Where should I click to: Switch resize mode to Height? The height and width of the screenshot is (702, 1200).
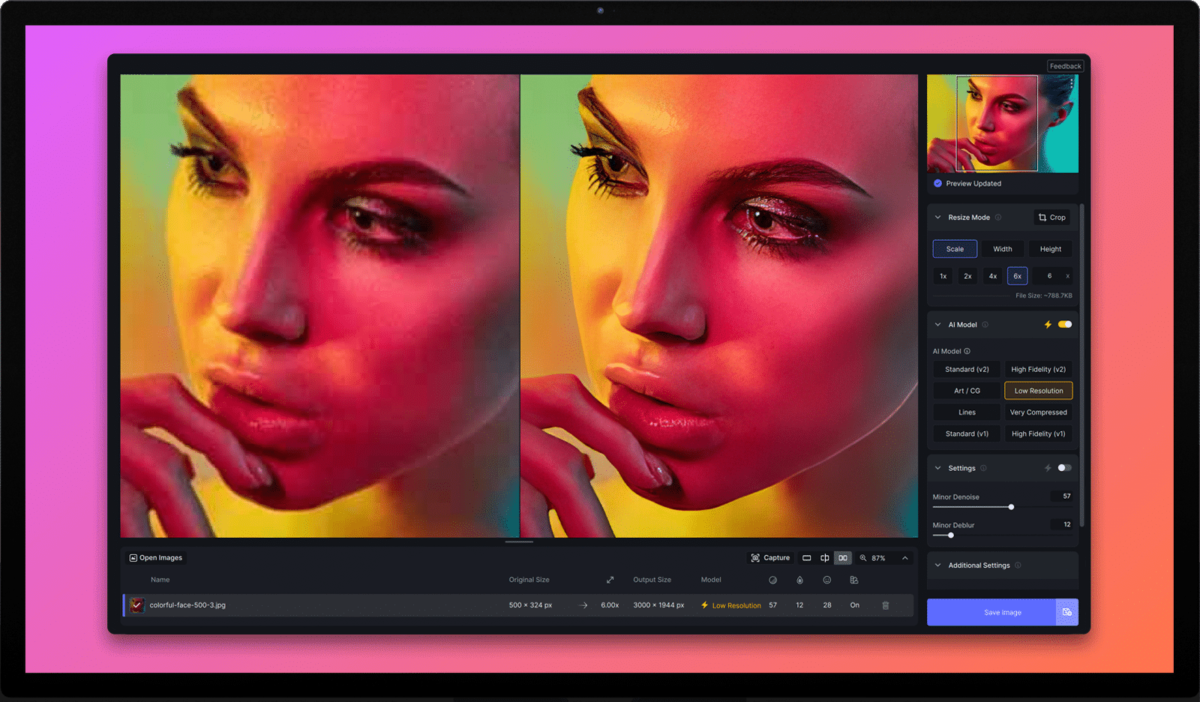click(1051, 249)
